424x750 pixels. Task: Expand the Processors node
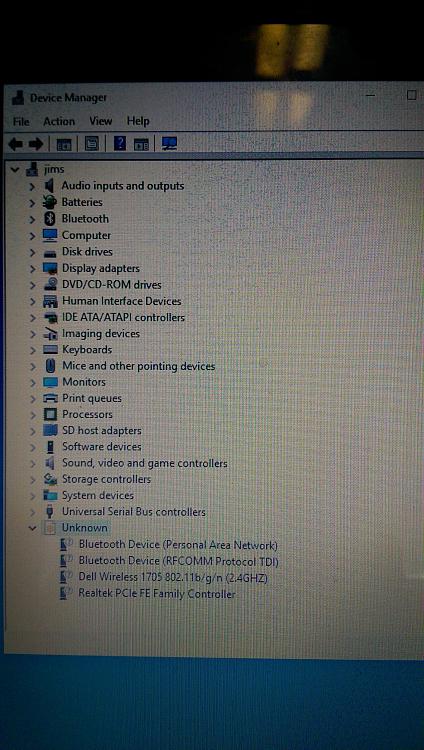32,415
